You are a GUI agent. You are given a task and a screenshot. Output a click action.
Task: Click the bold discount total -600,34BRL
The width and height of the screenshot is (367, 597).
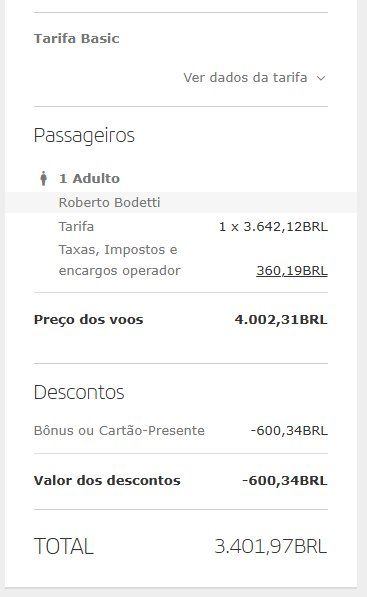point(285,480)
